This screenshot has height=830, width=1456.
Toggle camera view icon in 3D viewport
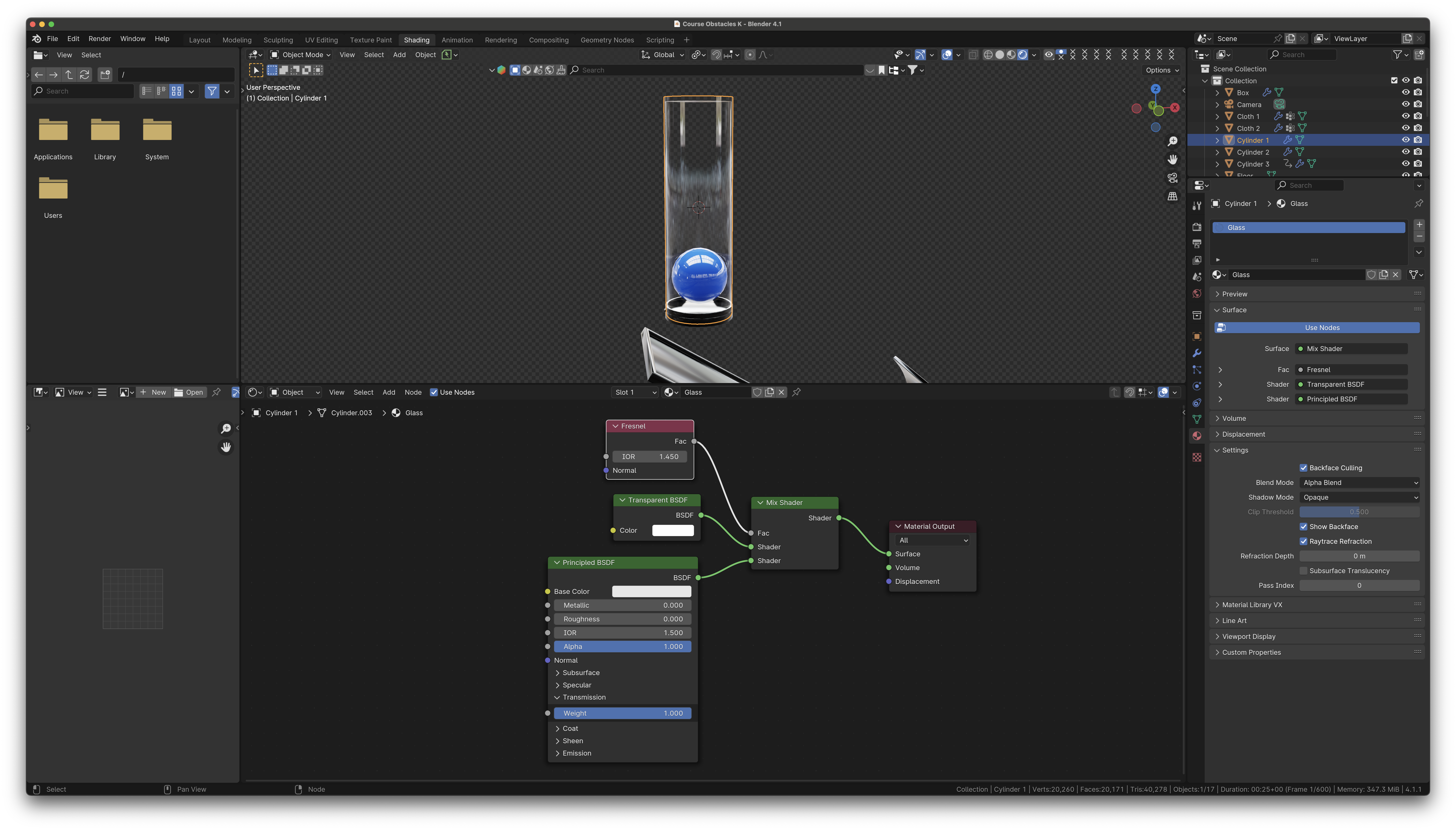coord(1172,178)
